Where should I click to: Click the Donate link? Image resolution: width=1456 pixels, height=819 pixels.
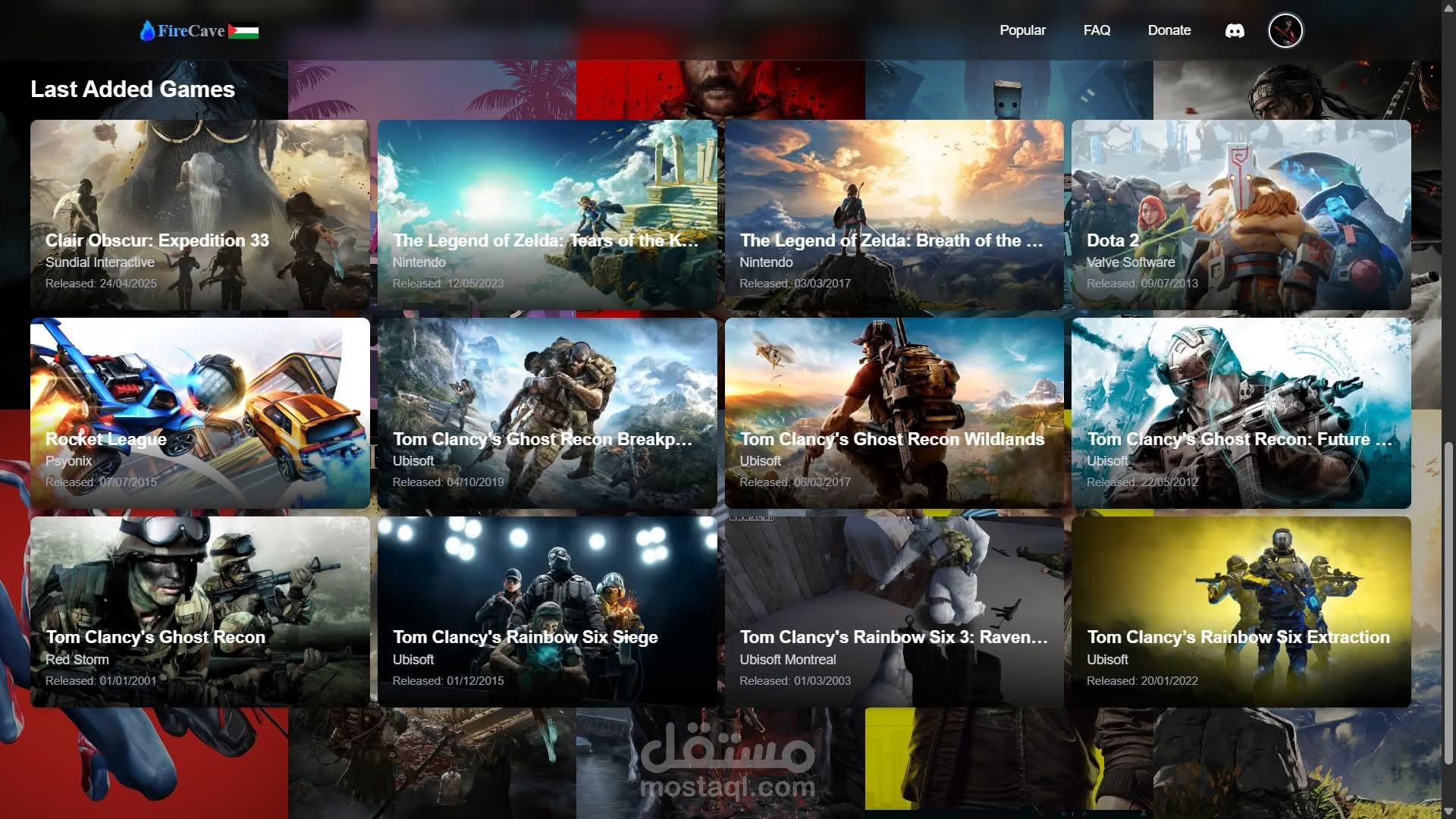1169,30
